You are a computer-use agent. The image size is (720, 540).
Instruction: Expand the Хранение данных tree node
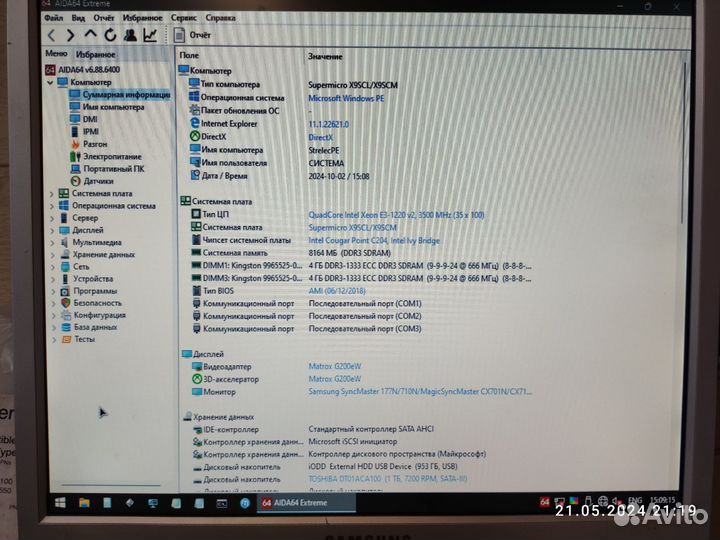pos(53,255)
